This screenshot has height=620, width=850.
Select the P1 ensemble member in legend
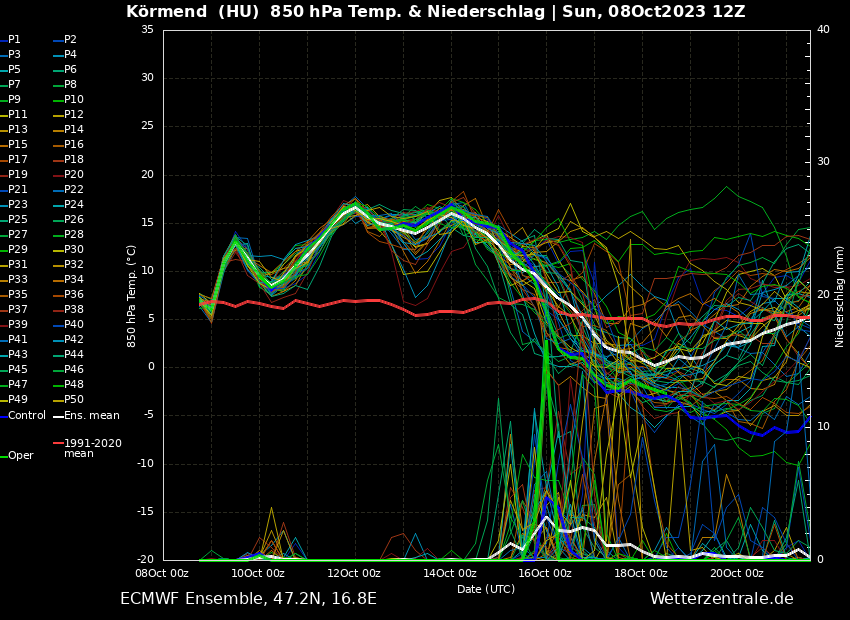click(x=14, y=40)
